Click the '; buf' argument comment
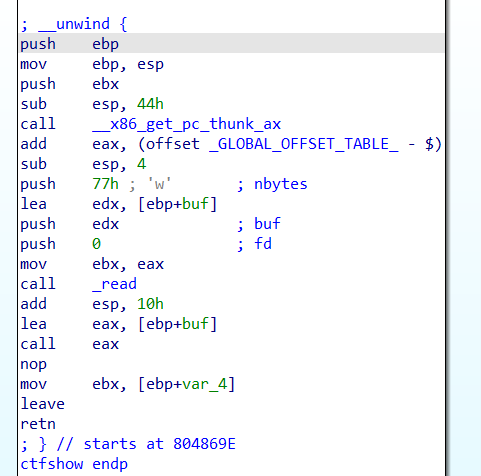481x476 pixels. click(259, 224)
